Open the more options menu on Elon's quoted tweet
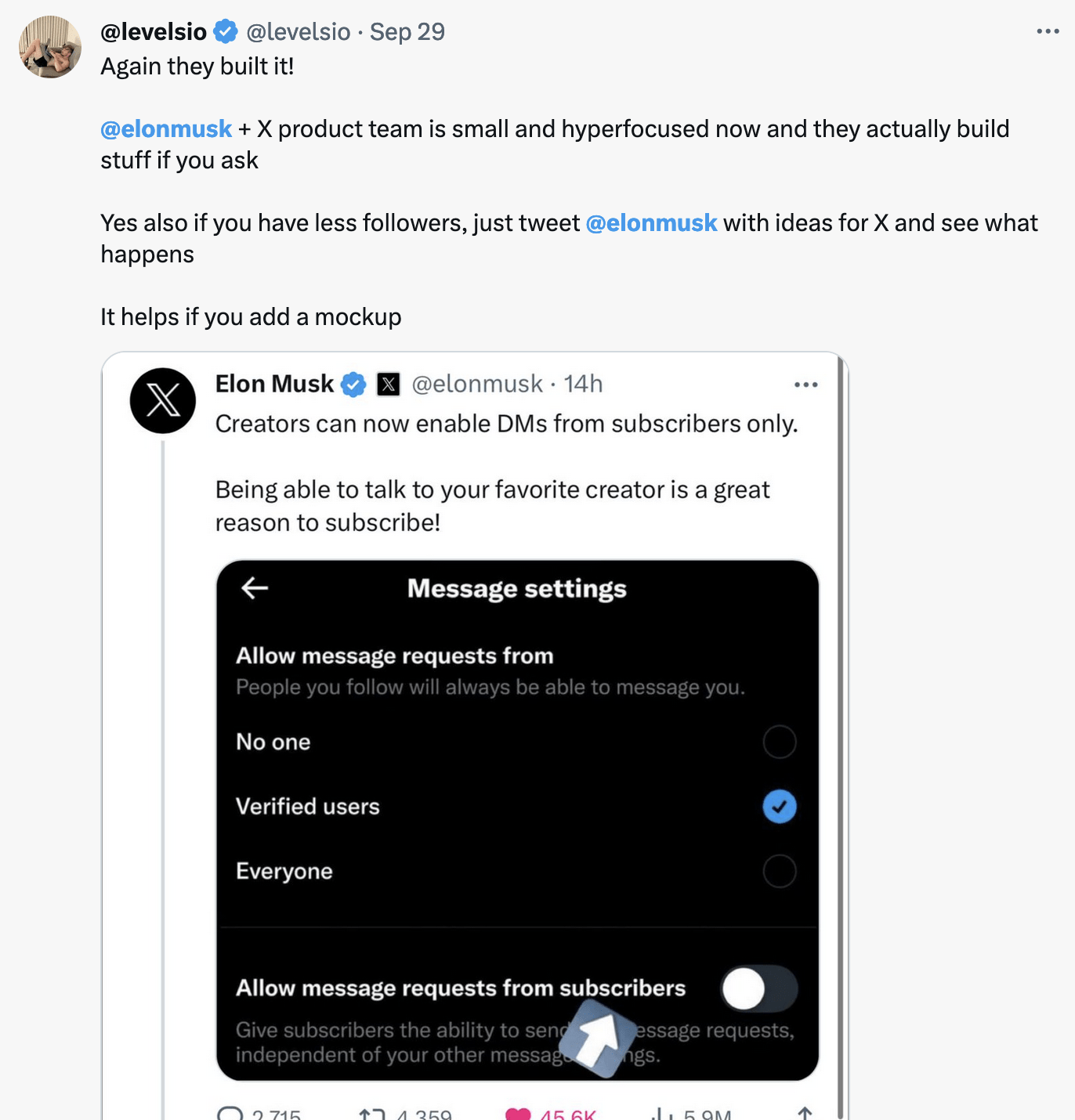The image size is (1075, 1120). click(807, 384)
